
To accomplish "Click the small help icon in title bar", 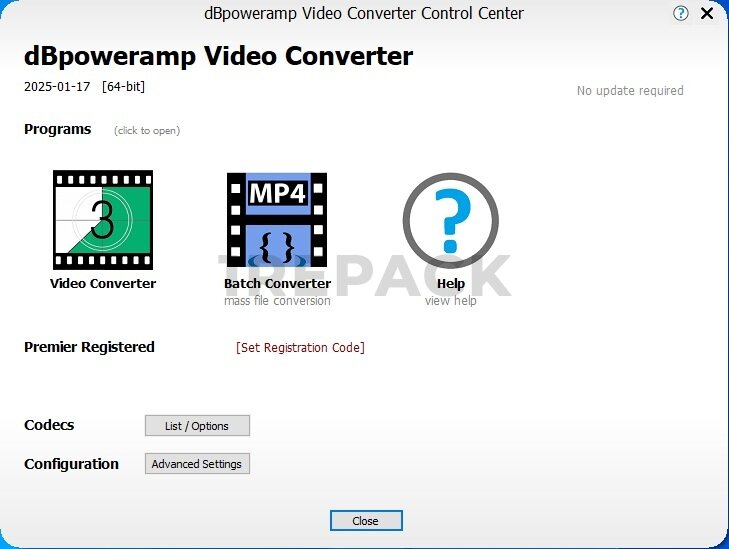I will [x=681, y=14].
